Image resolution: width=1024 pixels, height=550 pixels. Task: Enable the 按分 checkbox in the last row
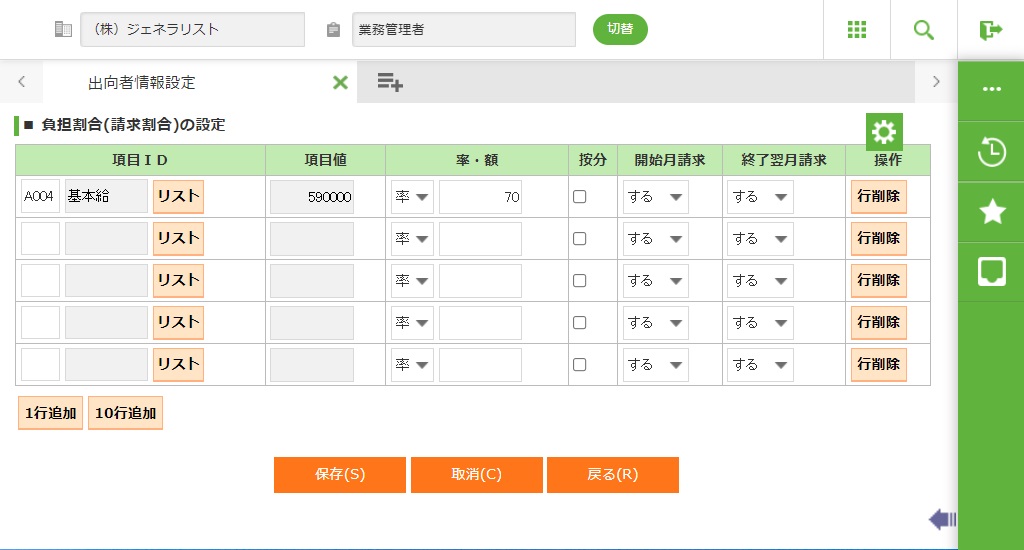click(x=579, y=365)
